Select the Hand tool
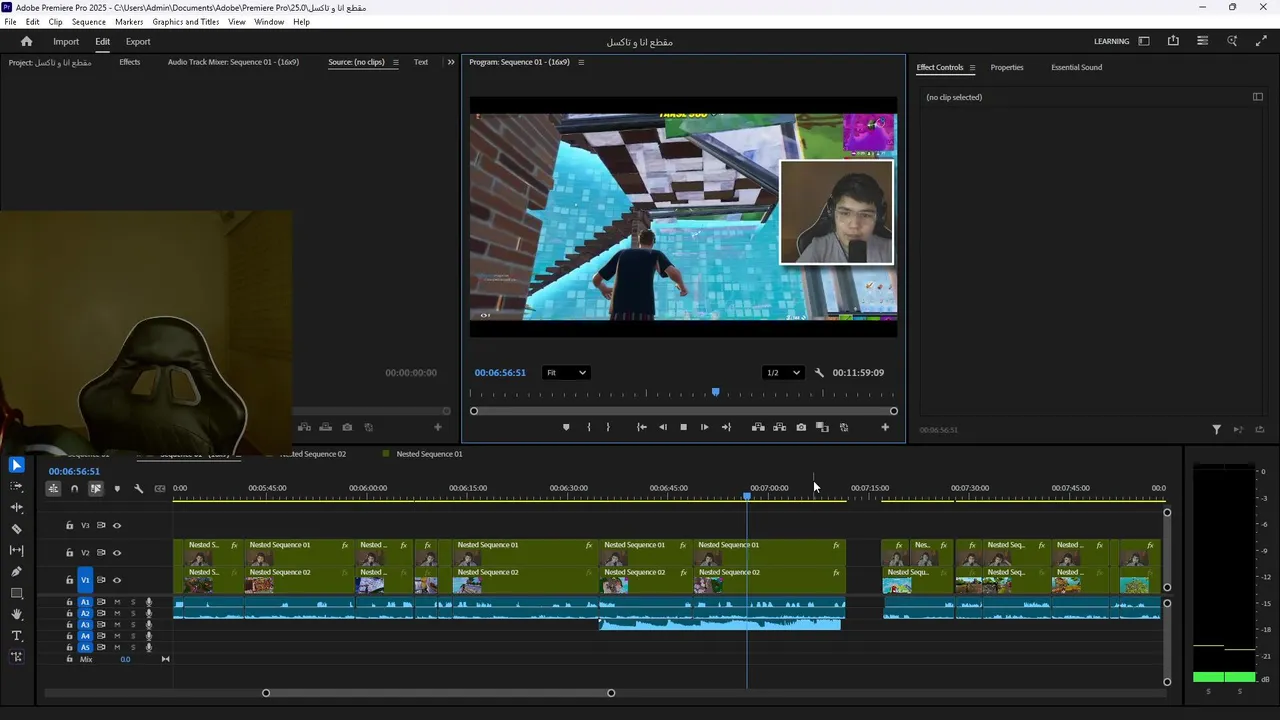 coord(16,614)
